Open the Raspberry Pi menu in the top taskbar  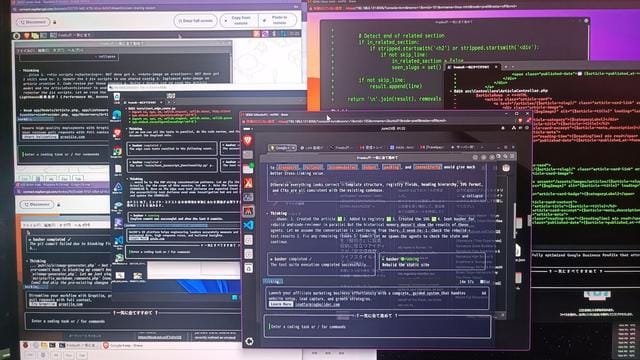tap(17, 36)
